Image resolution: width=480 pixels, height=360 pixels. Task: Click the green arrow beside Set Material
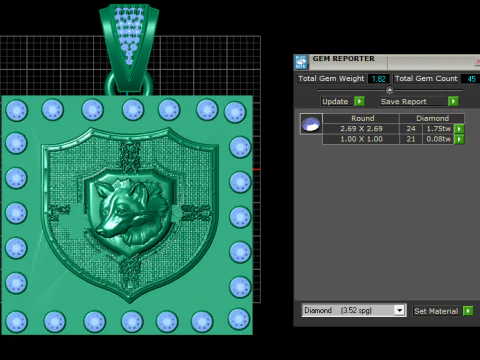tap(468, 311)
